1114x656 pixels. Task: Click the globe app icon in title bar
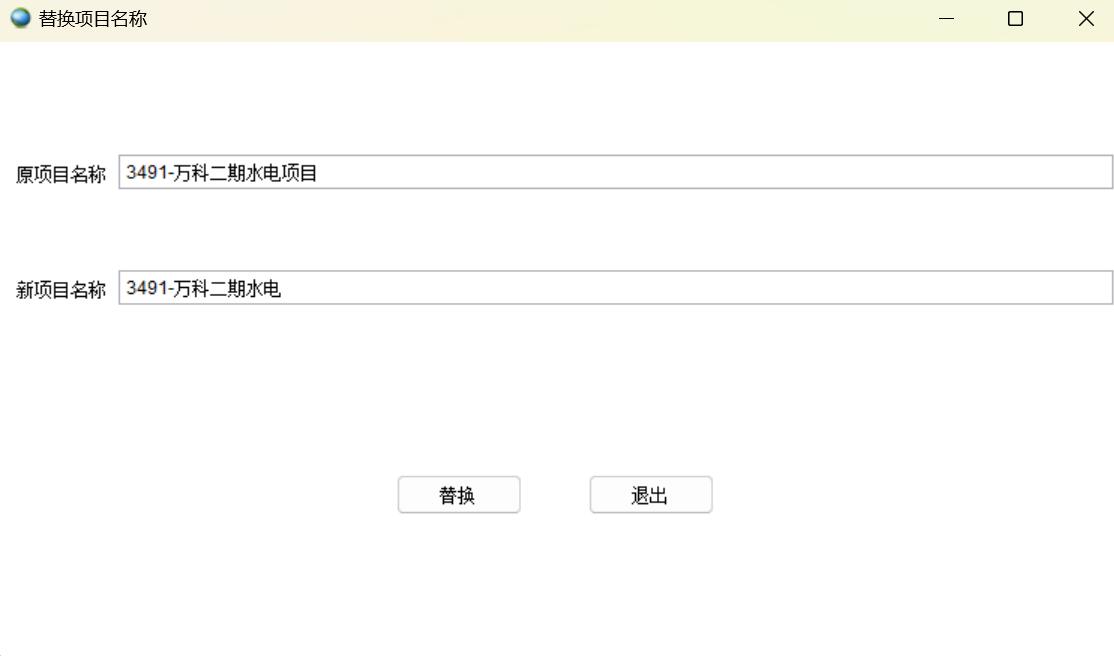pos(20,18)
